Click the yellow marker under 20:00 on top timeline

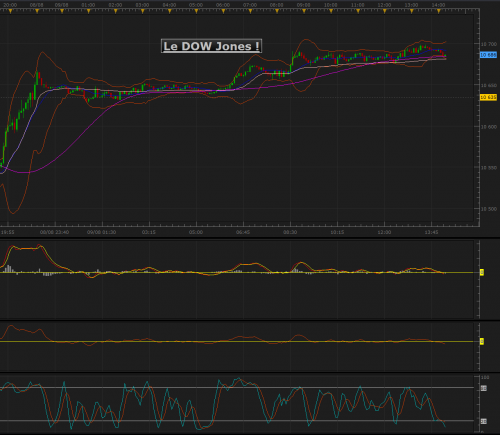[x=10, y=11]
